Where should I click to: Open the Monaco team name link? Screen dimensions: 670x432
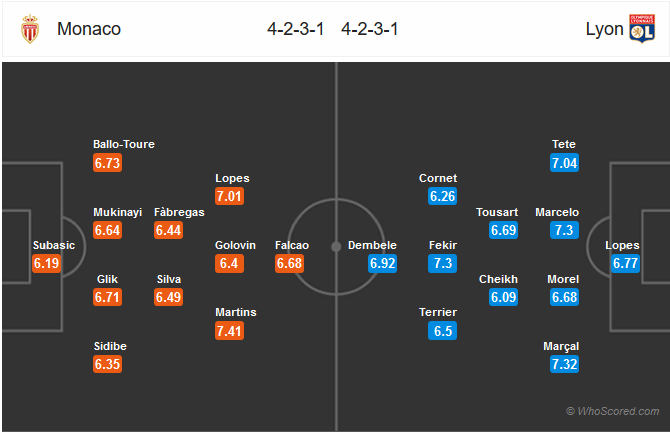89,29
